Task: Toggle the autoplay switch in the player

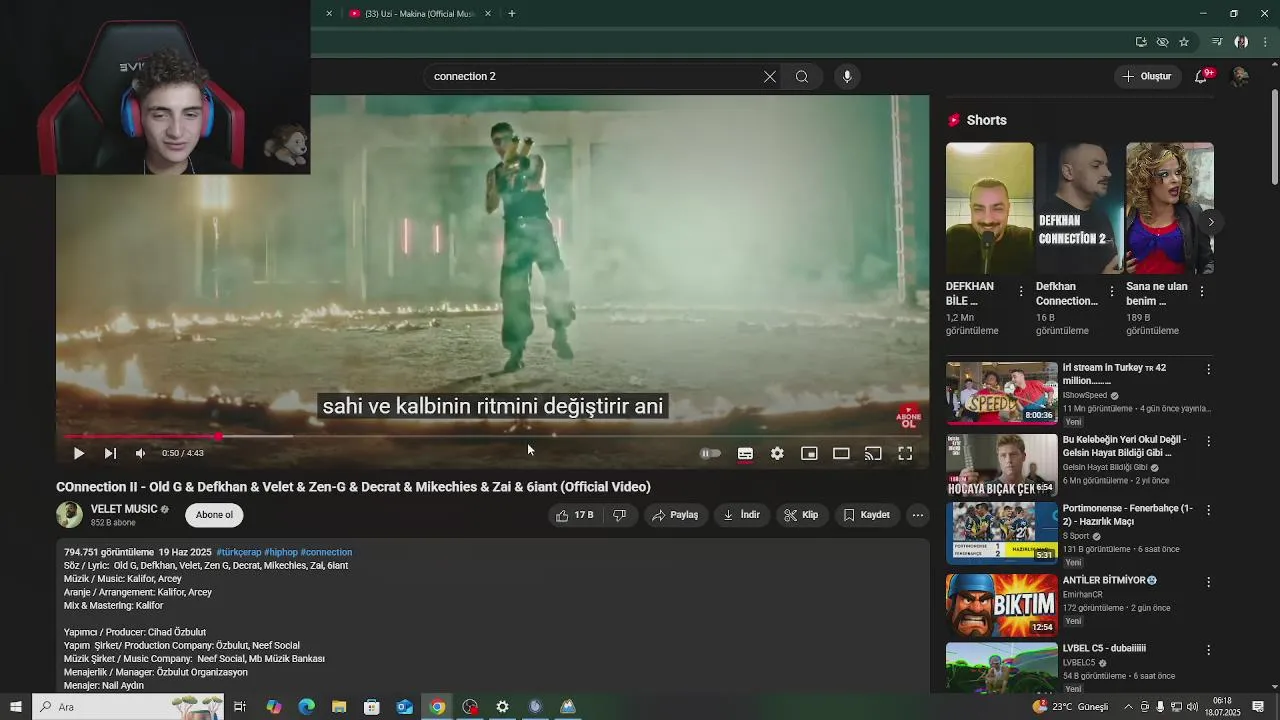Action: [x=710, y=453]
